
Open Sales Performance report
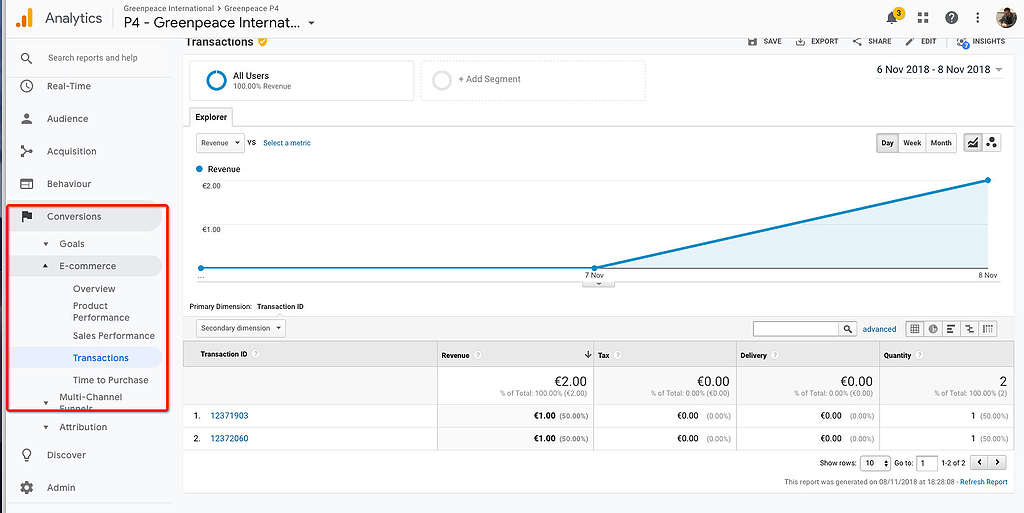tap(114, 336)
